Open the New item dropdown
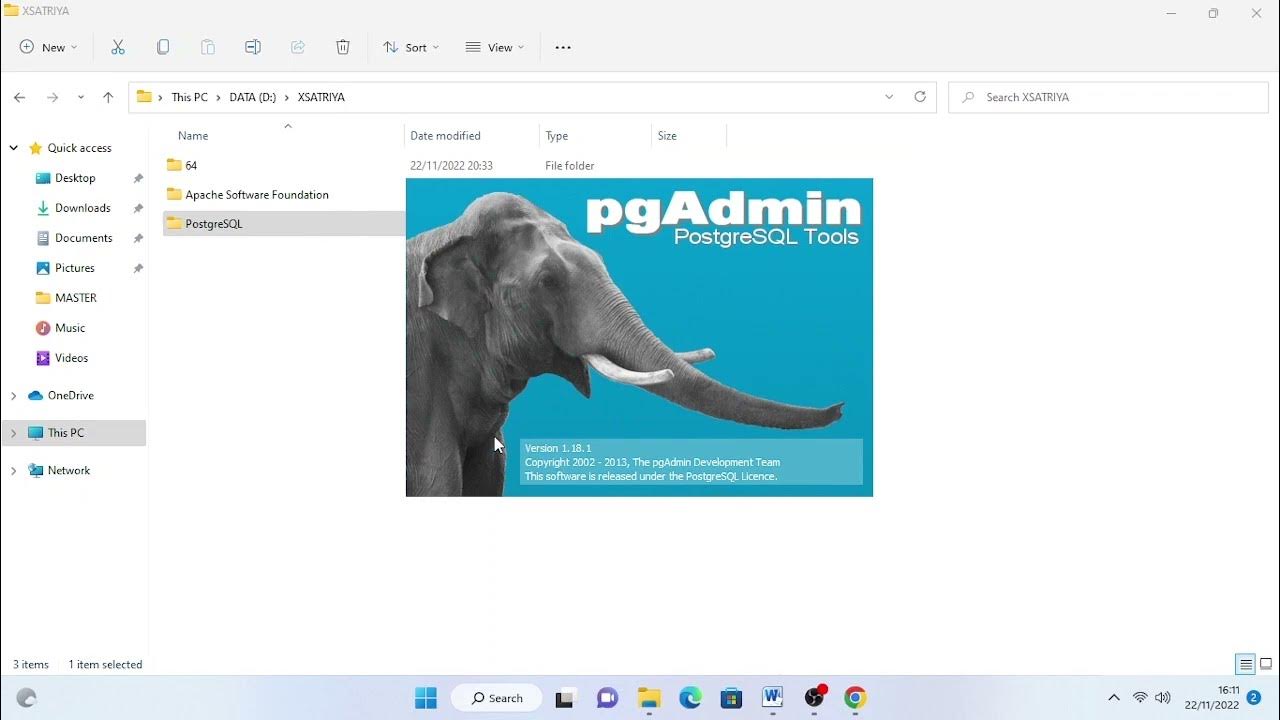 click(x=48, y=47)
